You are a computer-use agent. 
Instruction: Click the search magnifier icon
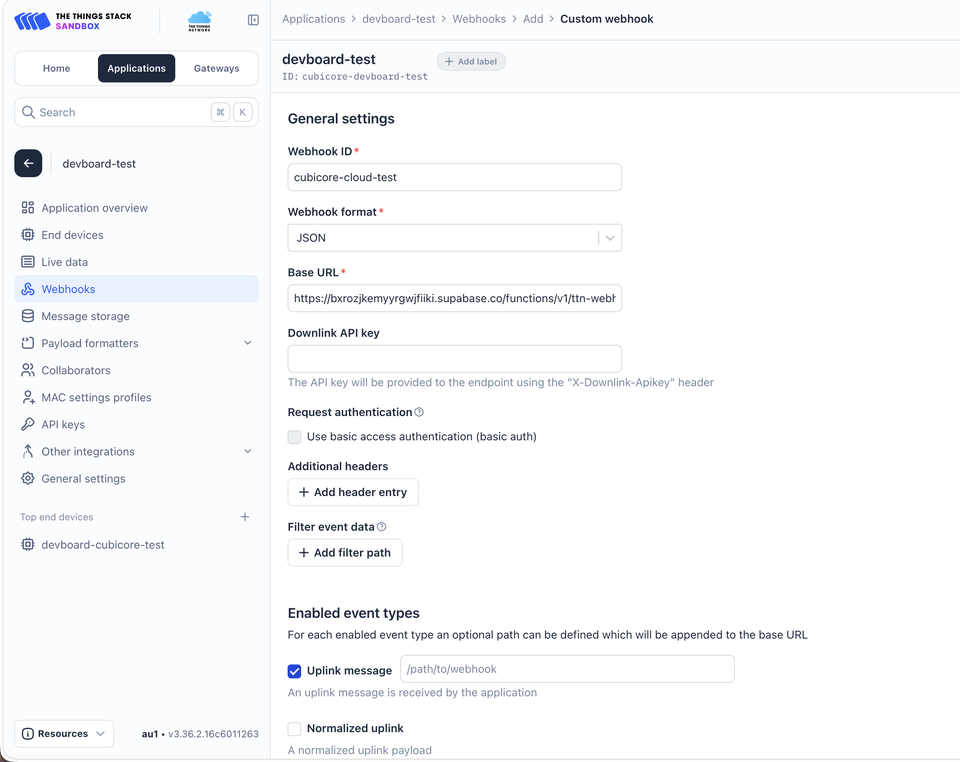28,112
